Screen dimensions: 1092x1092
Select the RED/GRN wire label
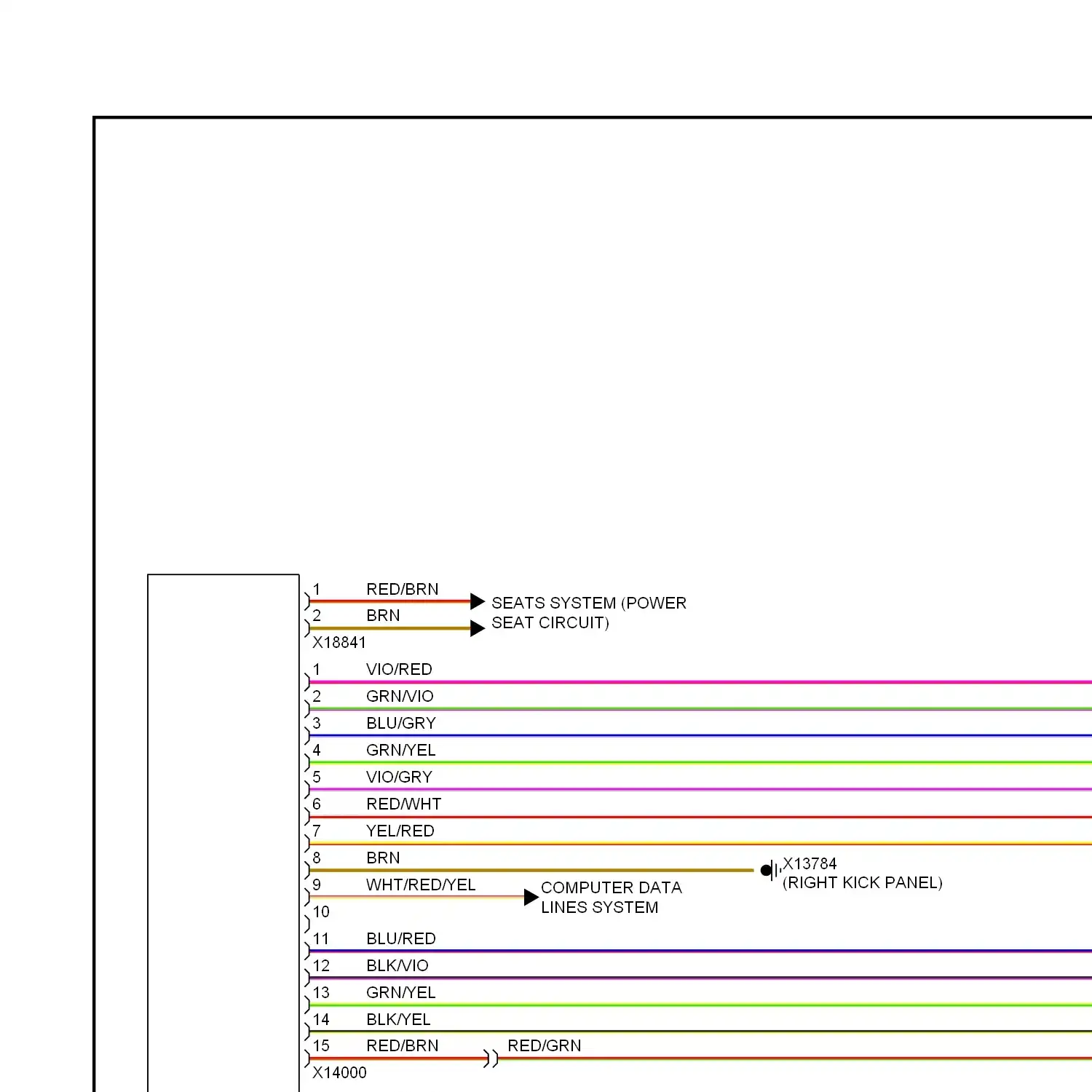pos(545,1045)
